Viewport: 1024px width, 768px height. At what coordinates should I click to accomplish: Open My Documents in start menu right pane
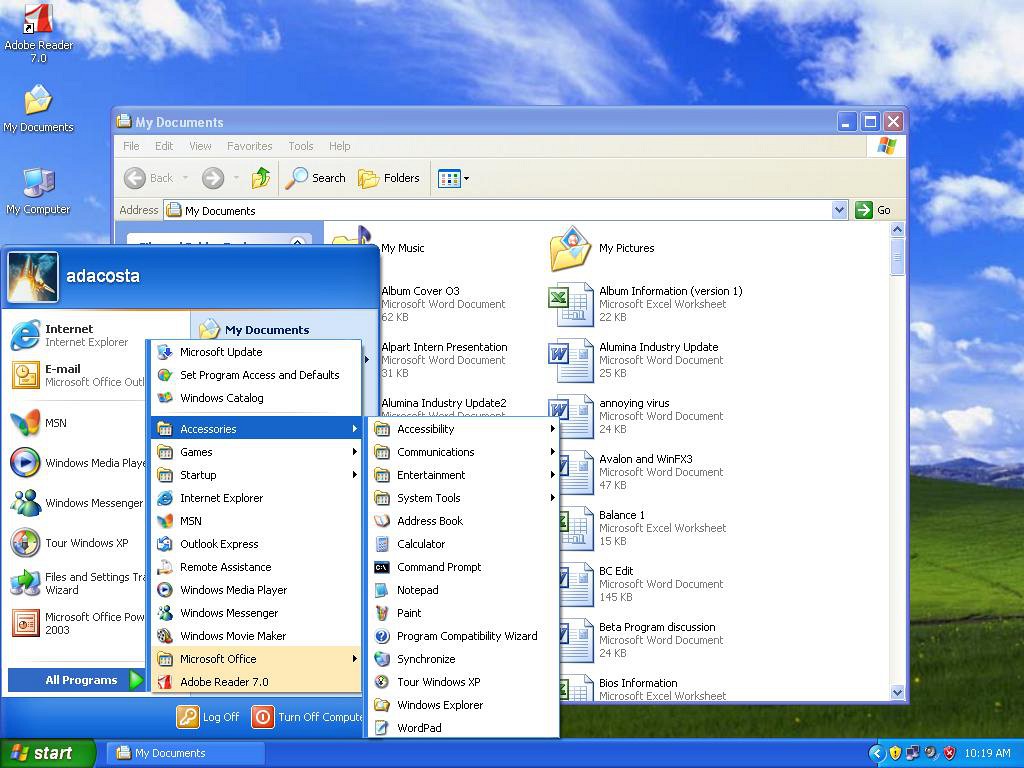point(255,329)
